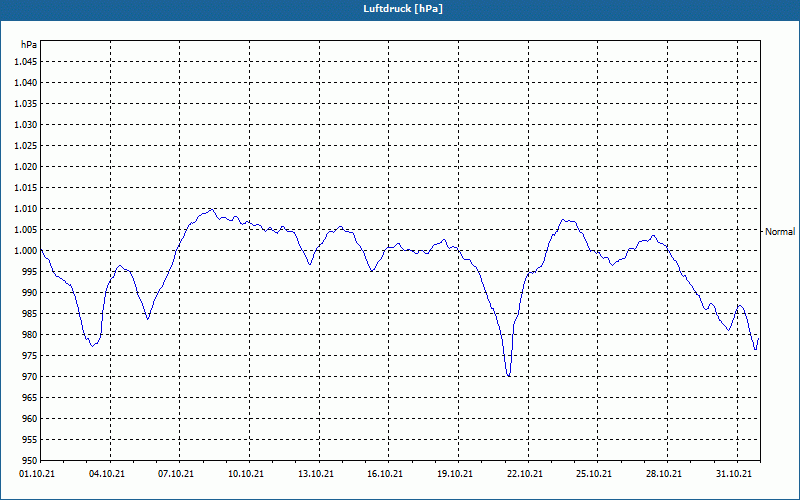This screenshot has height=500, width=800.
Task: Click the pressure peak near 1.010
Action: [x=211, y=209]
